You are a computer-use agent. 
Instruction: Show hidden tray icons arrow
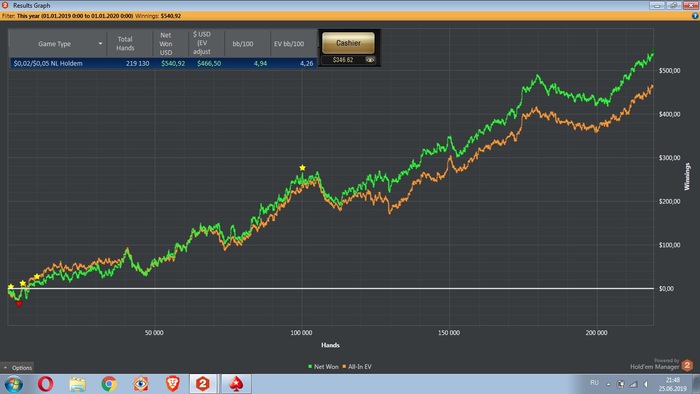[x=608, y=384]
